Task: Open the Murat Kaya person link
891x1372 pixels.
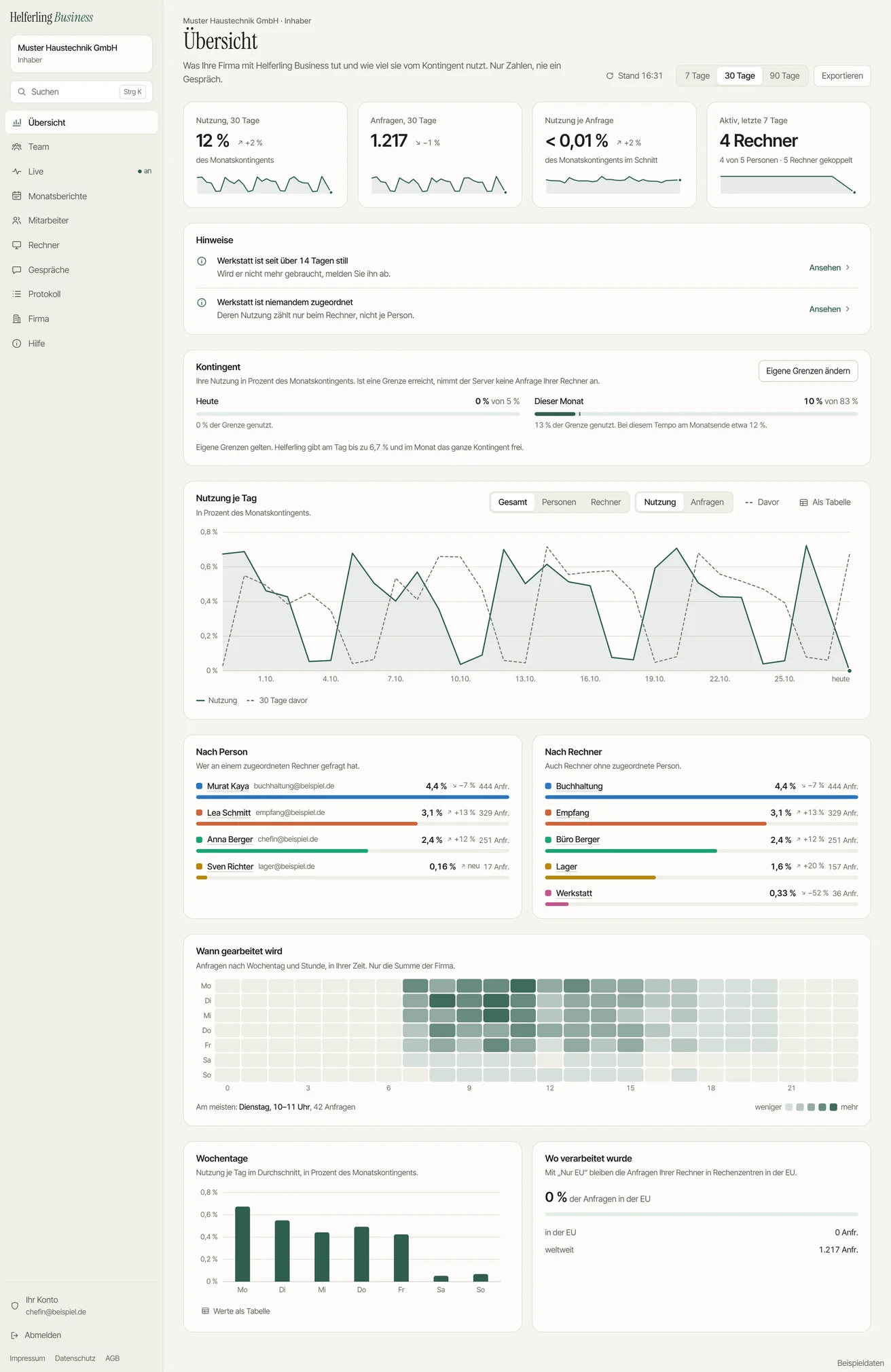Action: click(x=228, y=787)
